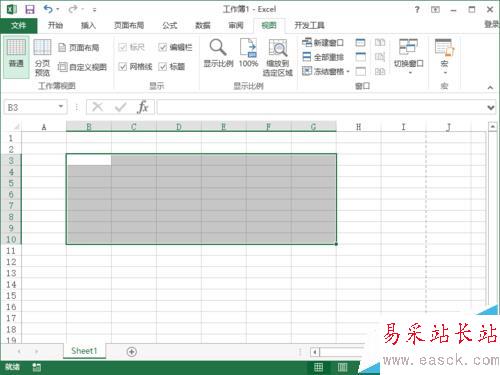Switch to 分页预览 page break preview
This screenshot has height=375, width=500.
pos(42,57)
